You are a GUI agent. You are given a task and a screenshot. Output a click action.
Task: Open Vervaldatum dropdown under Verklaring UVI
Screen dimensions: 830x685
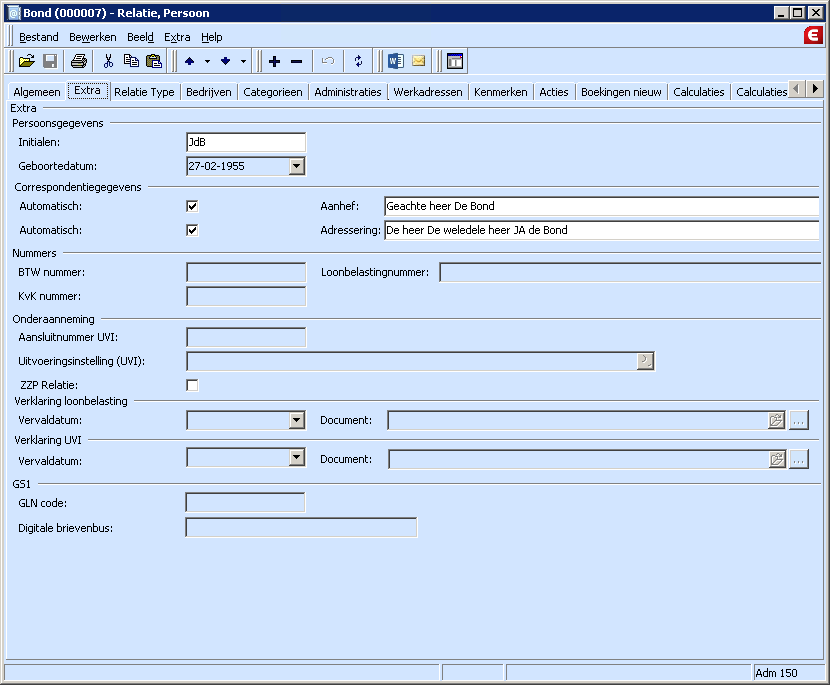coord(296,457)
